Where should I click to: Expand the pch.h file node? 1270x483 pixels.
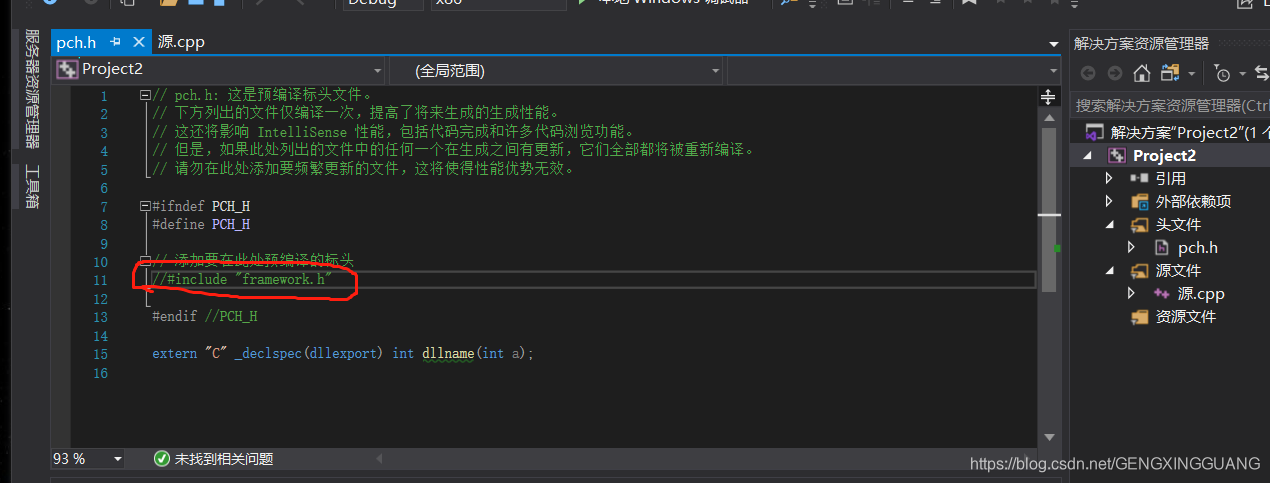pos(1131,247)
